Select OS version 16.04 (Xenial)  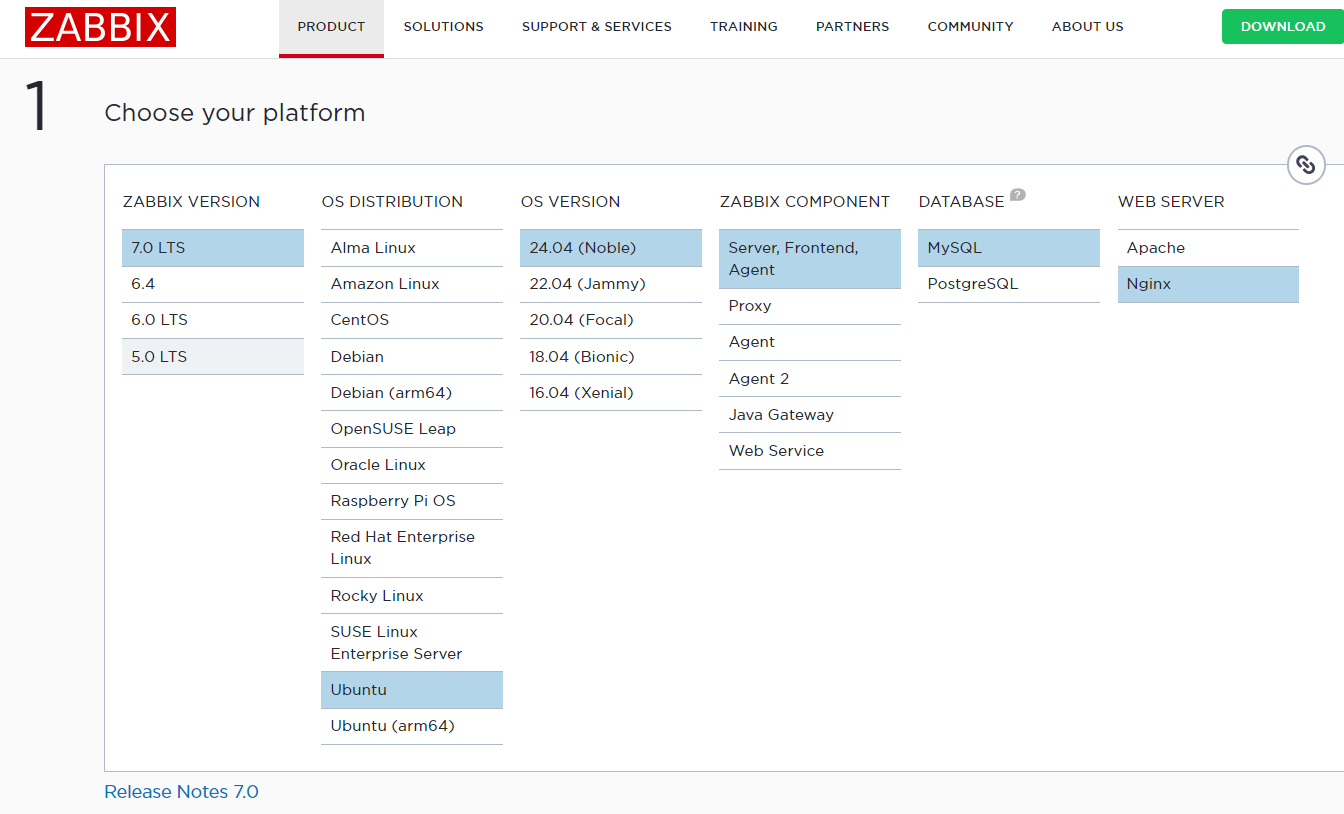pyautogui.click(x=611, y=393)
